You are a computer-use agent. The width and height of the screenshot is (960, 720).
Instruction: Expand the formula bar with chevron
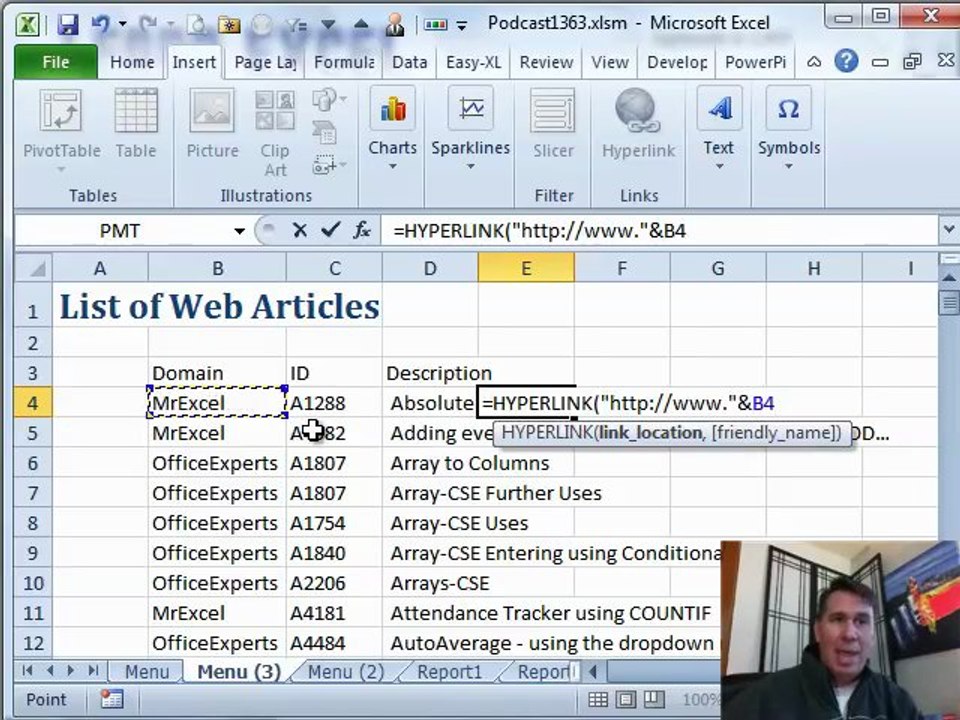[x=948, y=230]
